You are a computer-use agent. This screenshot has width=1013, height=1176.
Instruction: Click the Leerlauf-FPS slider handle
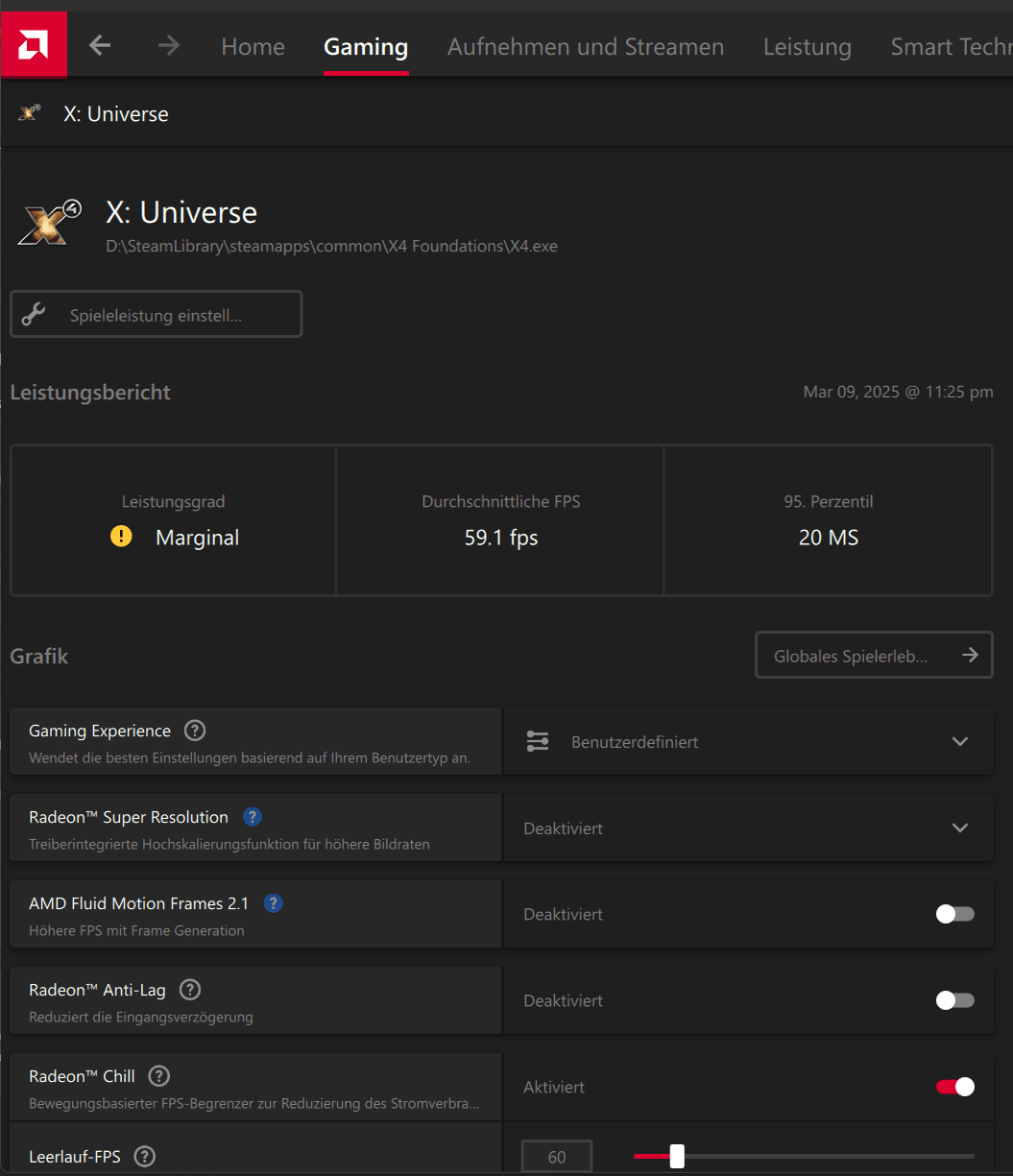[x=677, y=1156]
